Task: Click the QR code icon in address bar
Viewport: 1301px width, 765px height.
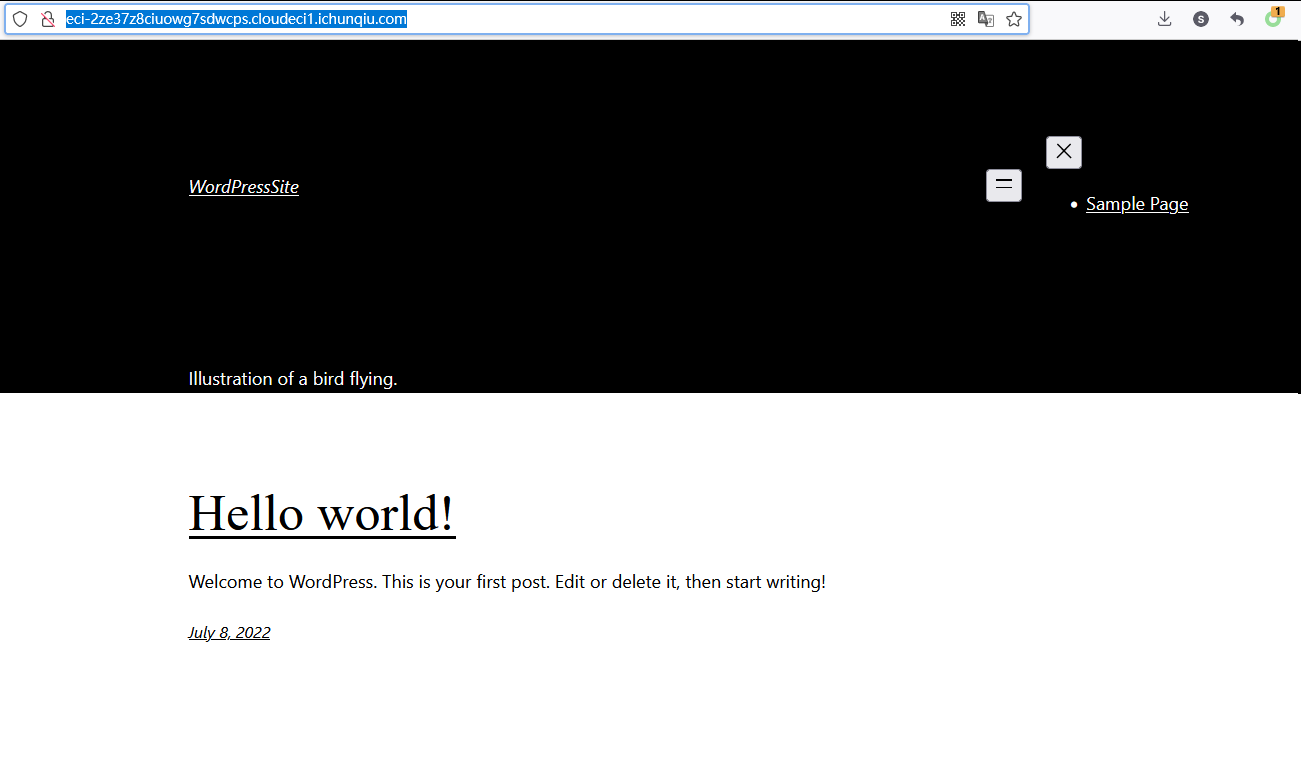Action: (x=958, y=19)
